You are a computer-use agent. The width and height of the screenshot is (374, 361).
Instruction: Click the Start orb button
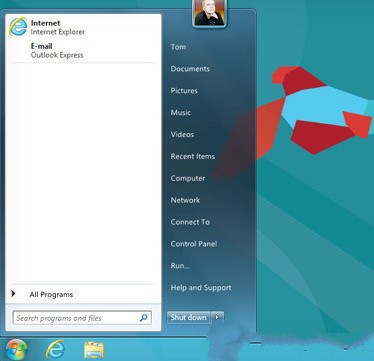[x=15, y=349]
